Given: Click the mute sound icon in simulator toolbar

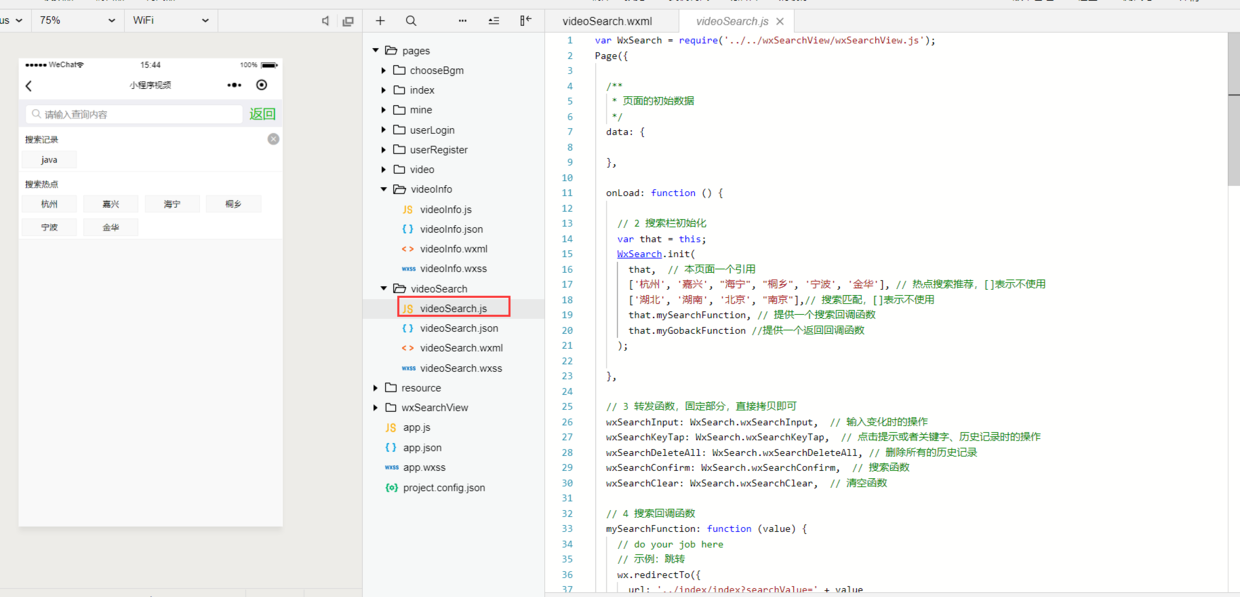Looking at the screenshot, I should [326, 21].
